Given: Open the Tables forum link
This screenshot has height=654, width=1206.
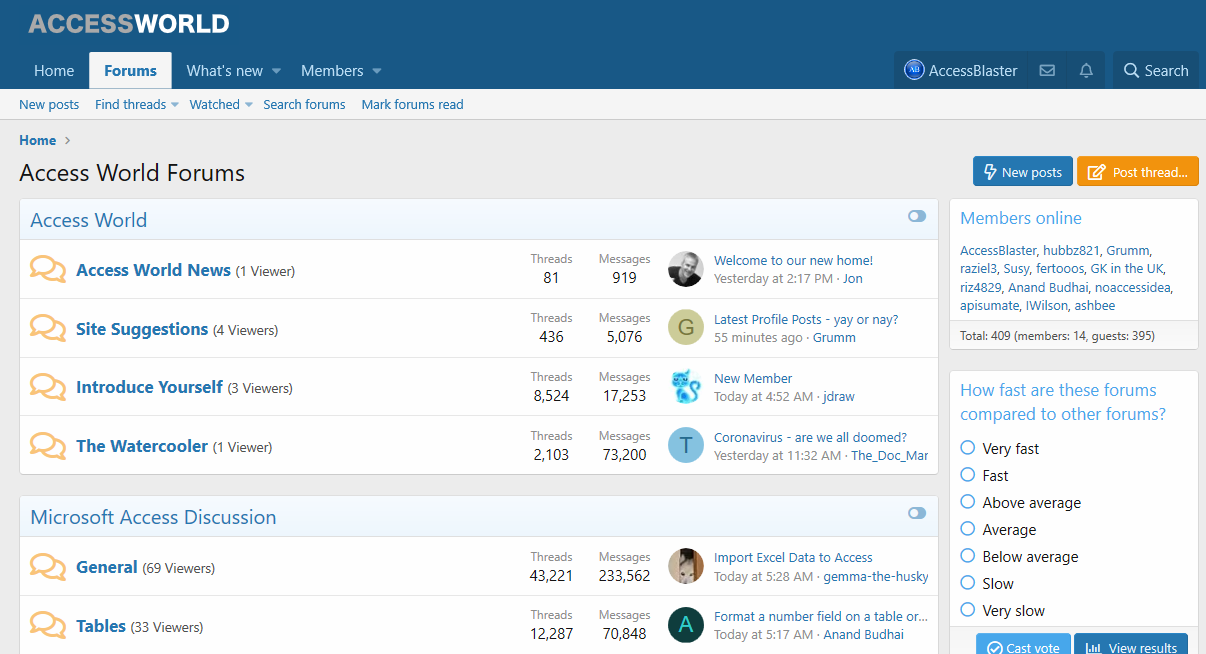Looking at the screenshot, I should pyautogui.click(x=101, y=626).
